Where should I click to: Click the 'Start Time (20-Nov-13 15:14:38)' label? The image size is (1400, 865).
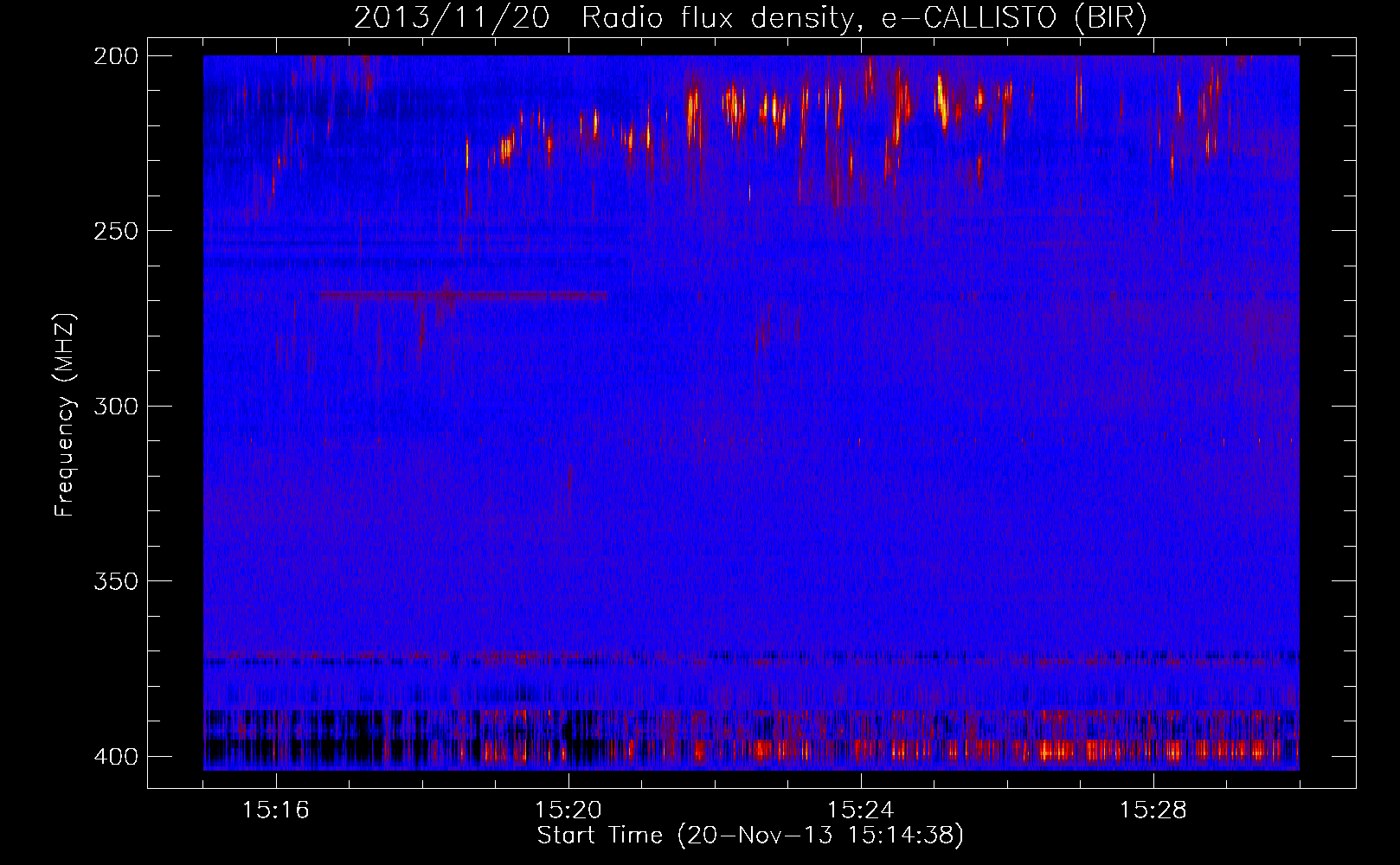[750, 836]
